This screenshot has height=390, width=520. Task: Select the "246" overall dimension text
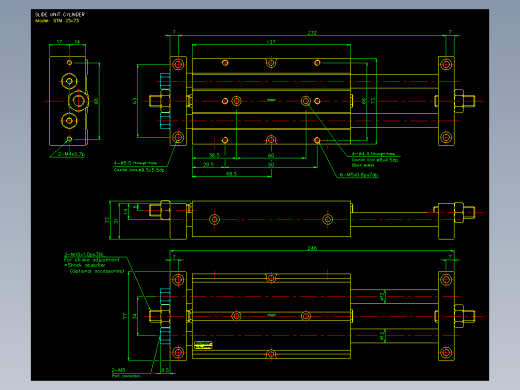coord(312,248)
